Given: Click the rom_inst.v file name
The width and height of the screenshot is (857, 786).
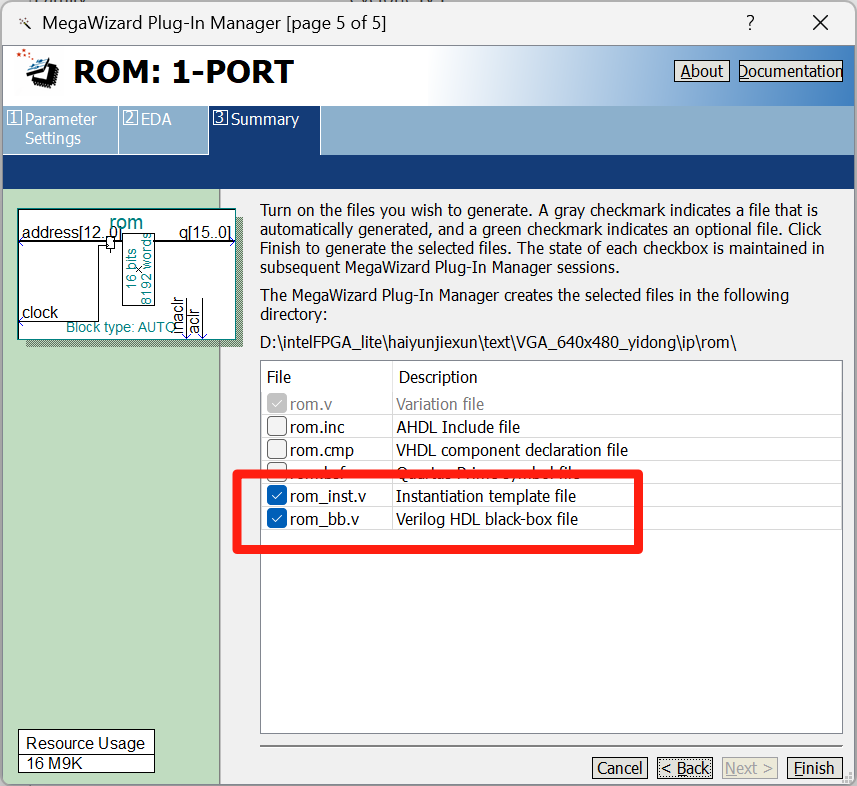Looking at the screenshot, I should 328,496.
